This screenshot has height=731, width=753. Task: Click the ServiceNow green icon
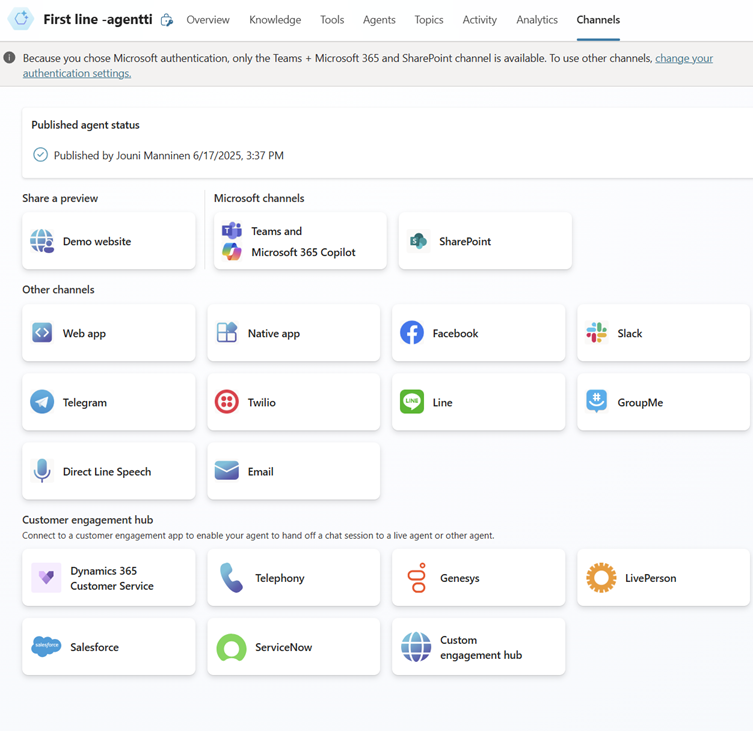(231, 647)
